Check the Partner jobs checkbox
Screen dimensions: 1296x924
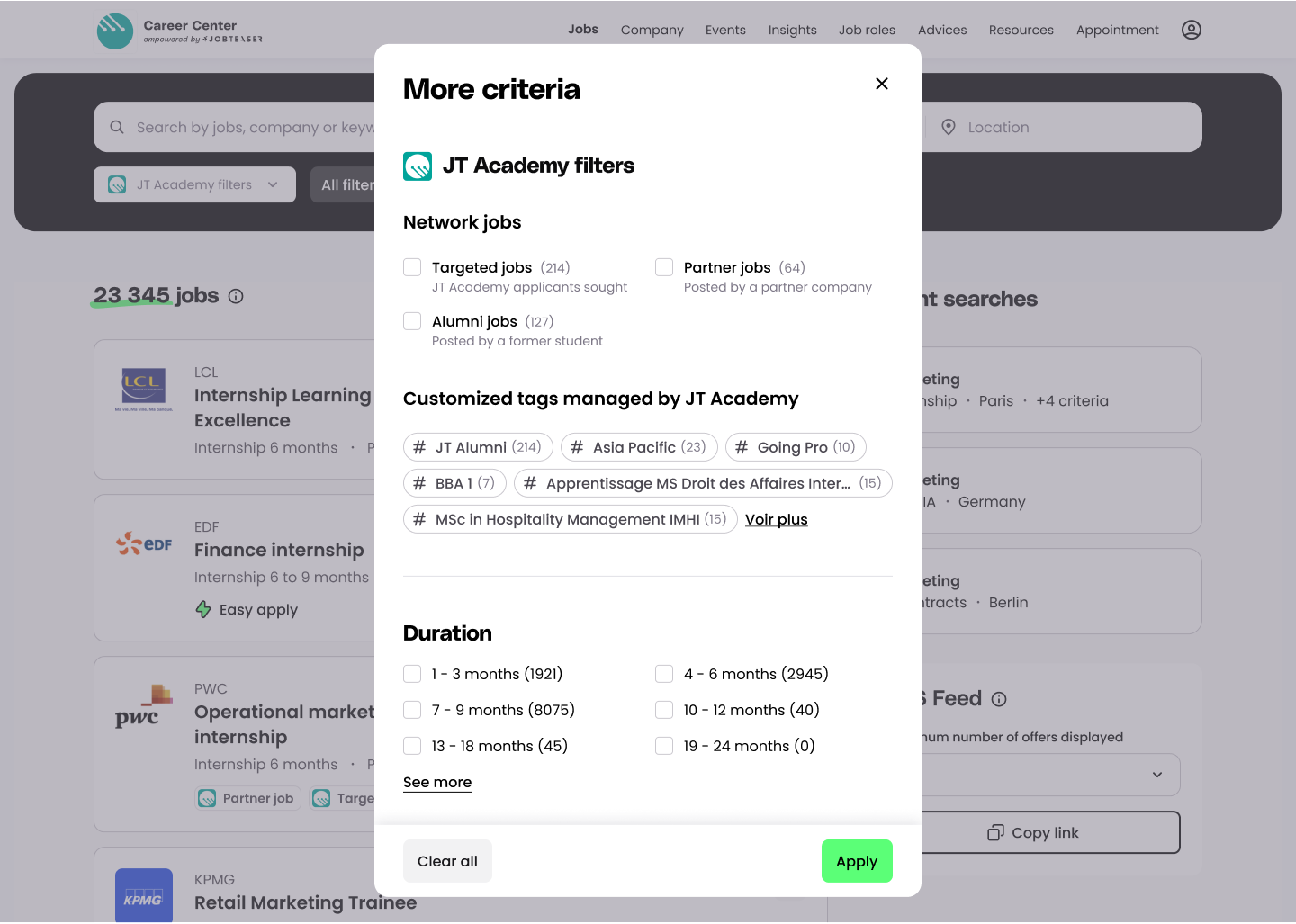(664, 267)
